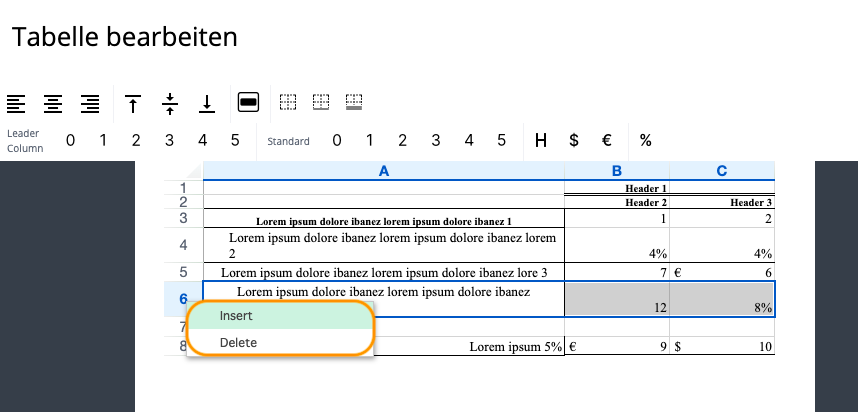Align cell content to top
Image resolution: width=858 pixels, height=412 pixels.
pos(133,103)
